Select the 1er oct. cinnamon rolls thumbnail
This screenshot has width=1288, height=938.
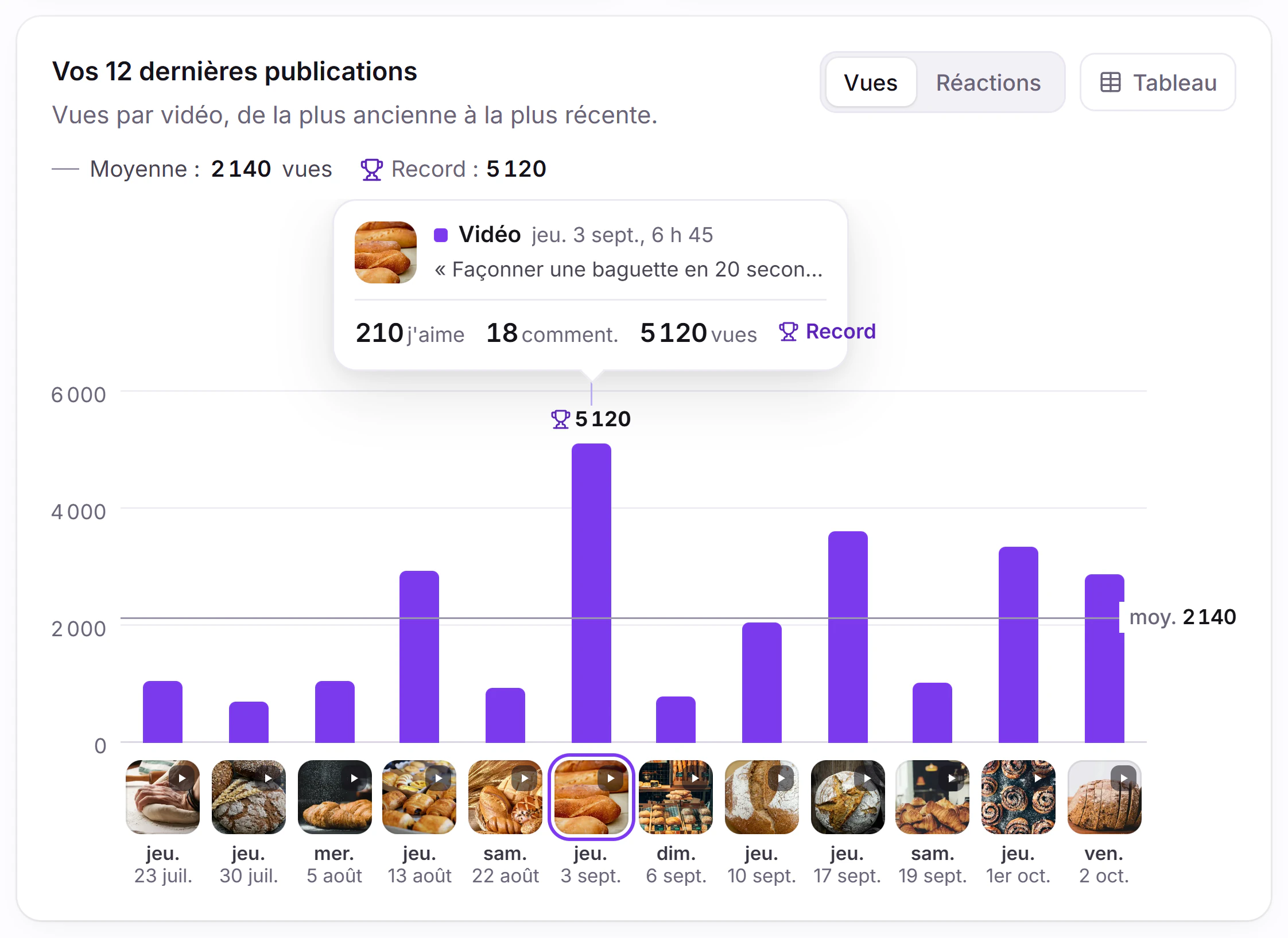tap(1018, 797)
